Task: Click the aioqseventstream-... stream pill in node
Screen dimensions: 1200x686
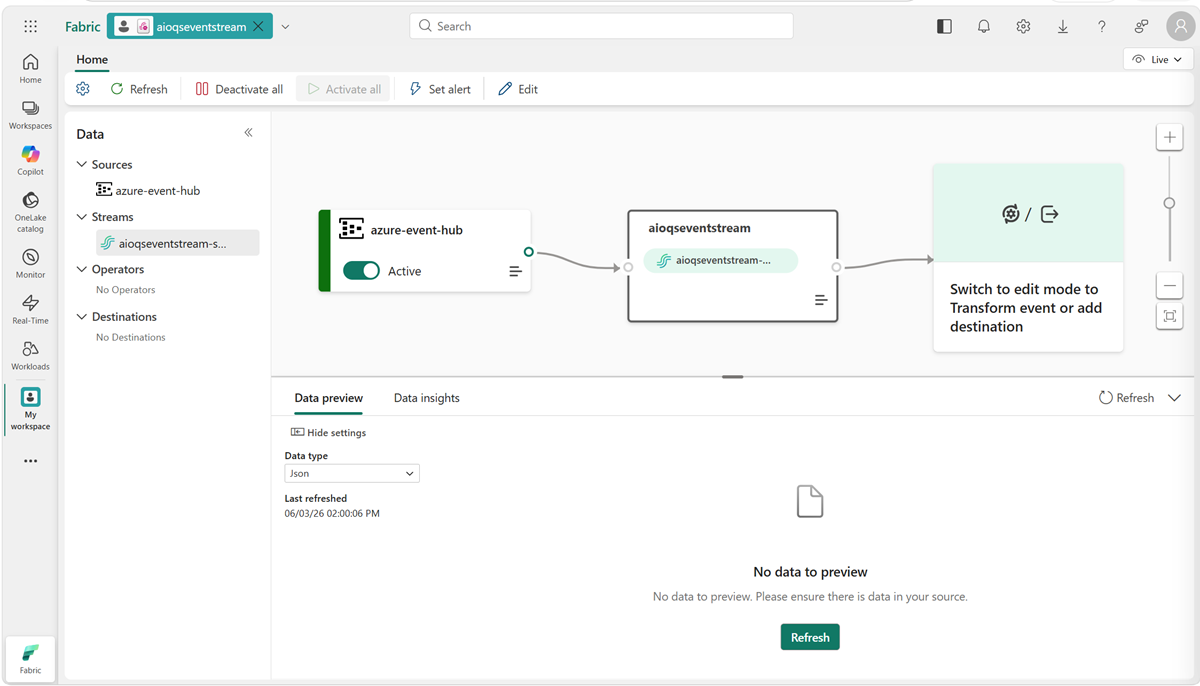Action: [x=721, y=261]
